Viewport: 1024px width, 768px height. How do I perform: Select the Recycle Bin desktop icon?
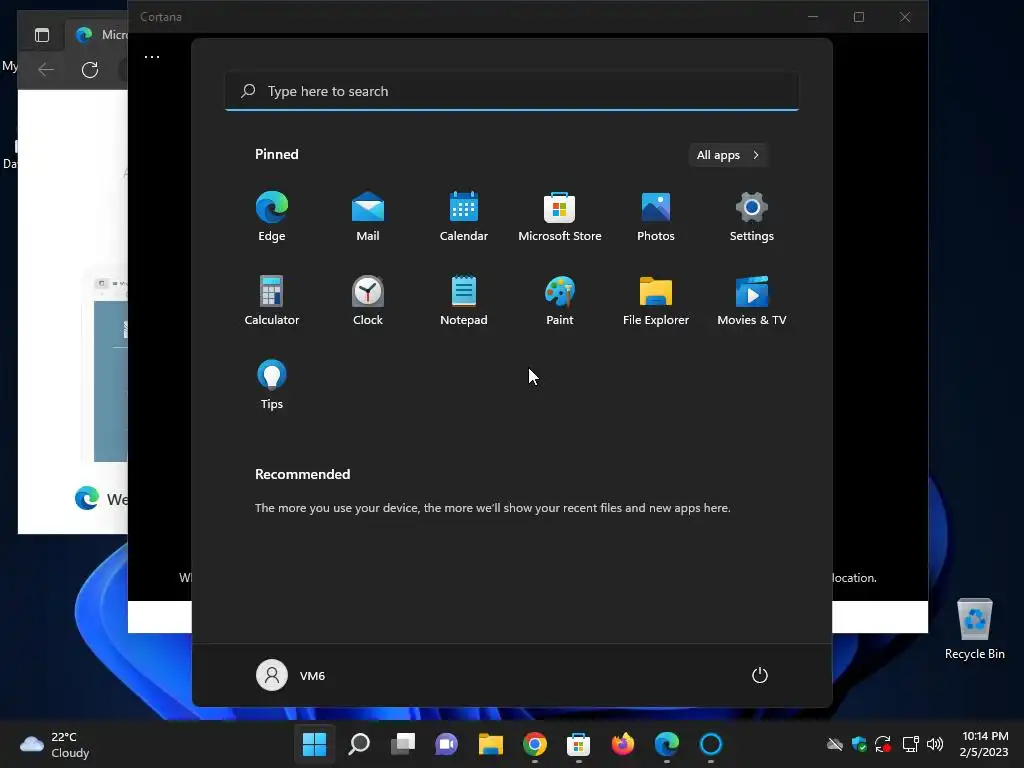tap(974, 630)
